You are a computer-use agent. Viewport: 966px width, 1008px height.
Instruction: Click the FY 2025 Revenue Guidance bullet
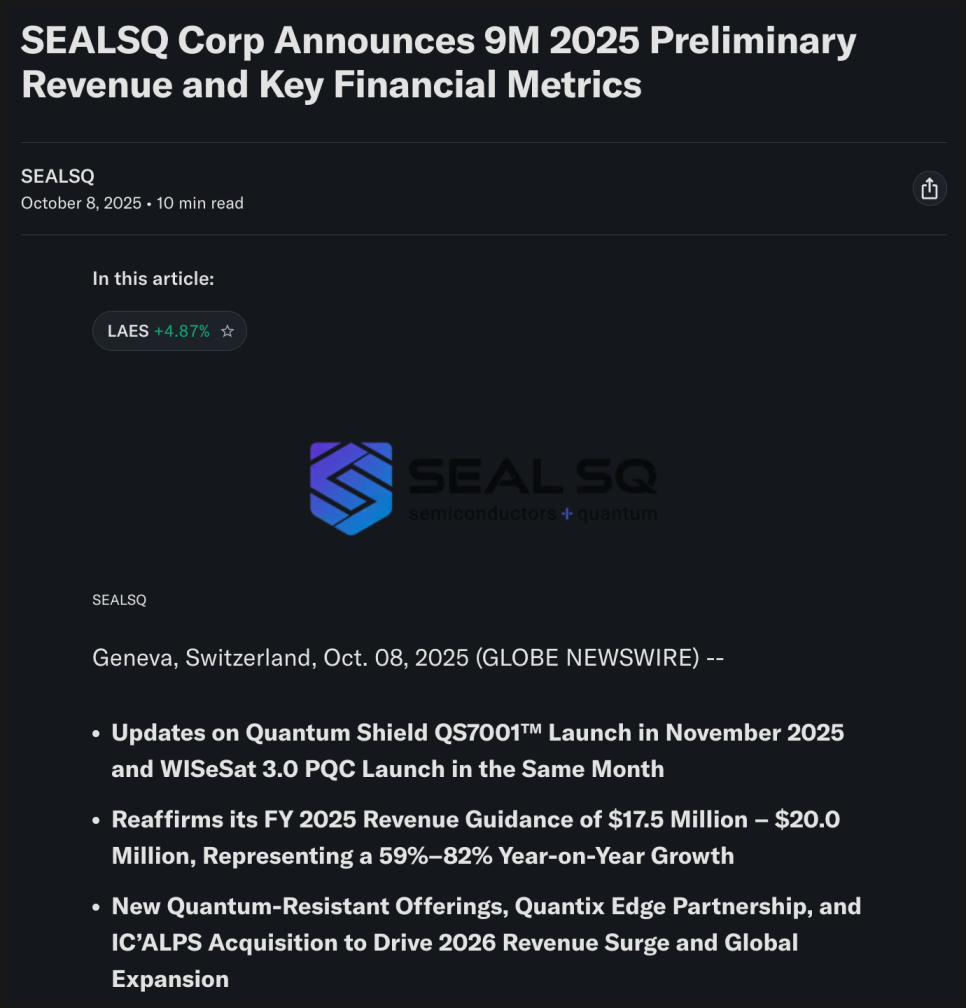coord(475,820)
